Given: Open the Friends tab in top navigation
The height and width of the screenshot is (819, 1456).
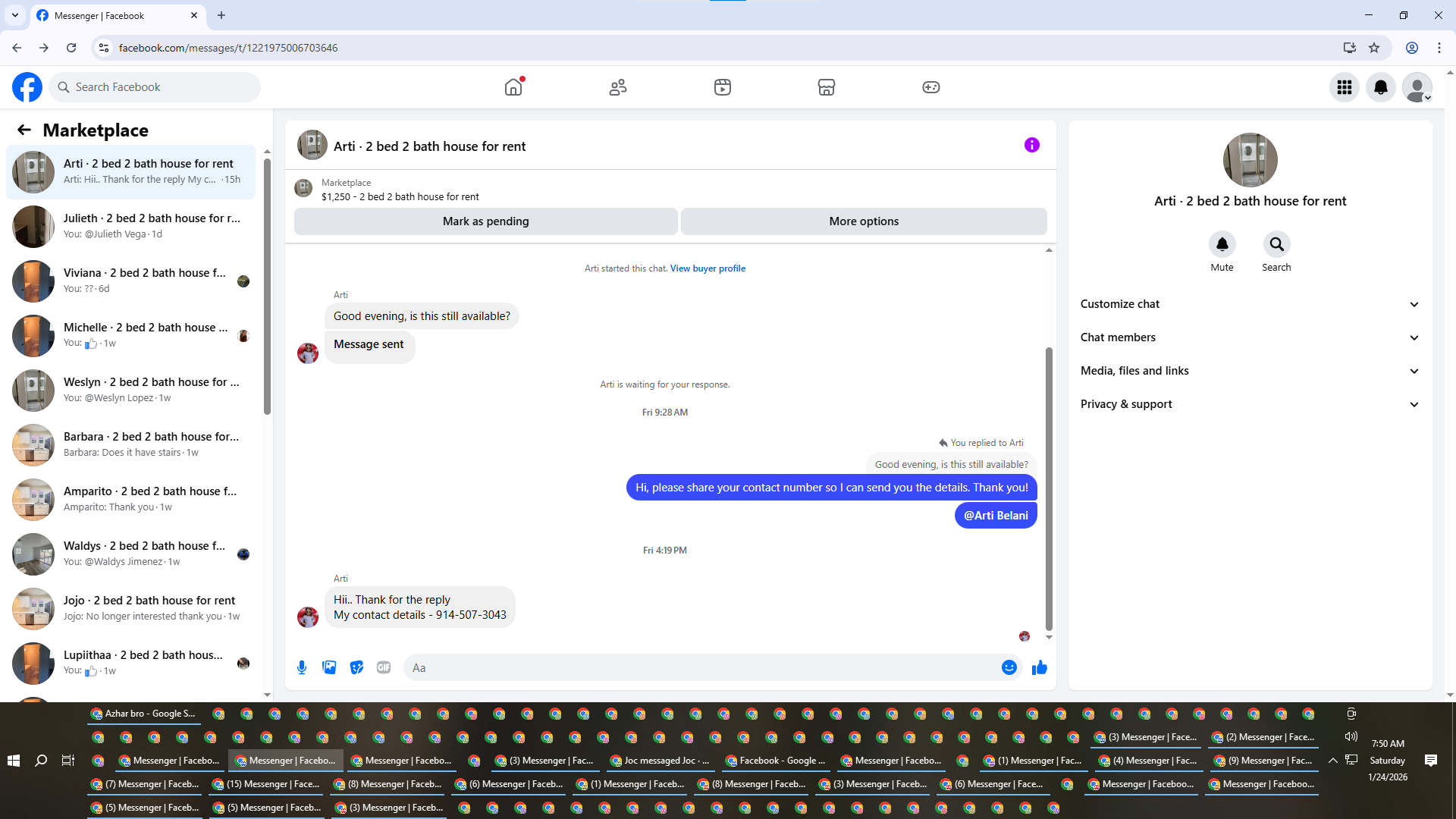Looking at the screenshot, I should (618, 87).
